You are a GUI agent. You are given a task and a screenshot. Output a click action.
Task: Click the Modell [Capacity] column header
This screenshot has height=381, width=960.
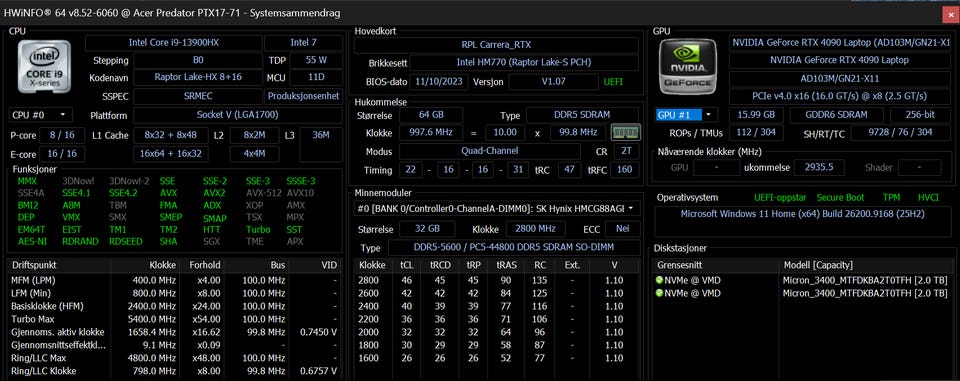(866, 265)
